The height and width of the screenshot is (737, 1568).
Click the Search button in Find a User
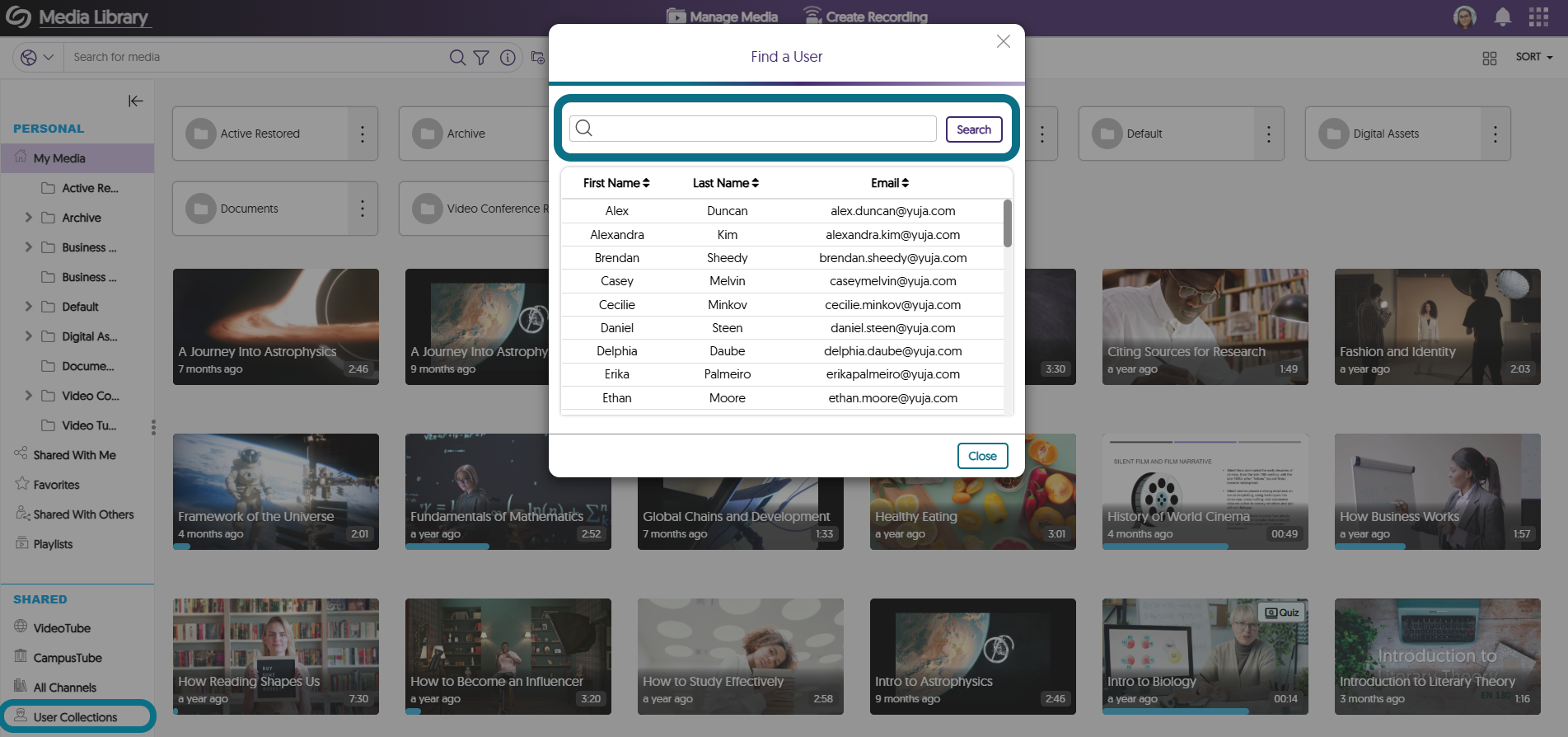coord(974,129)
